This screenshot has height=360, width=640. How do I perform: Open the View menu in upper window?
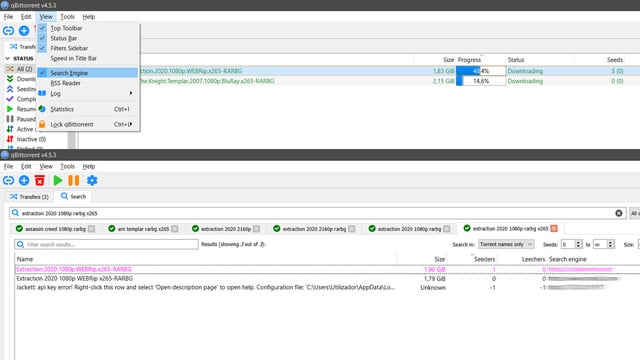click(46, 17)
